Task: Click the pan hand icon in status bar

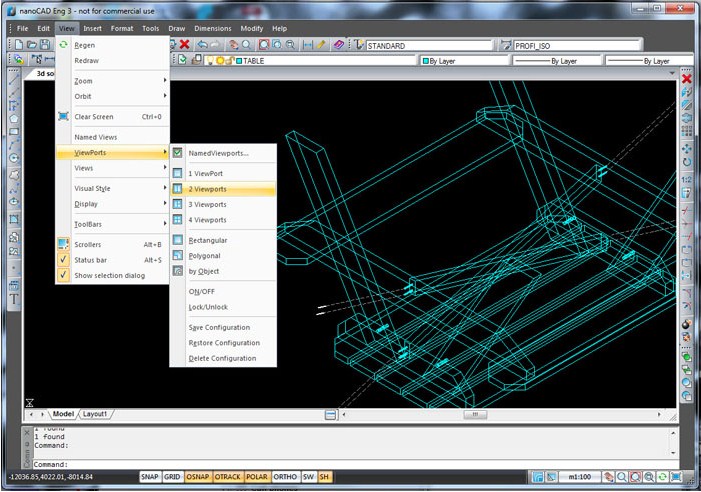Action: coord(608,477)
